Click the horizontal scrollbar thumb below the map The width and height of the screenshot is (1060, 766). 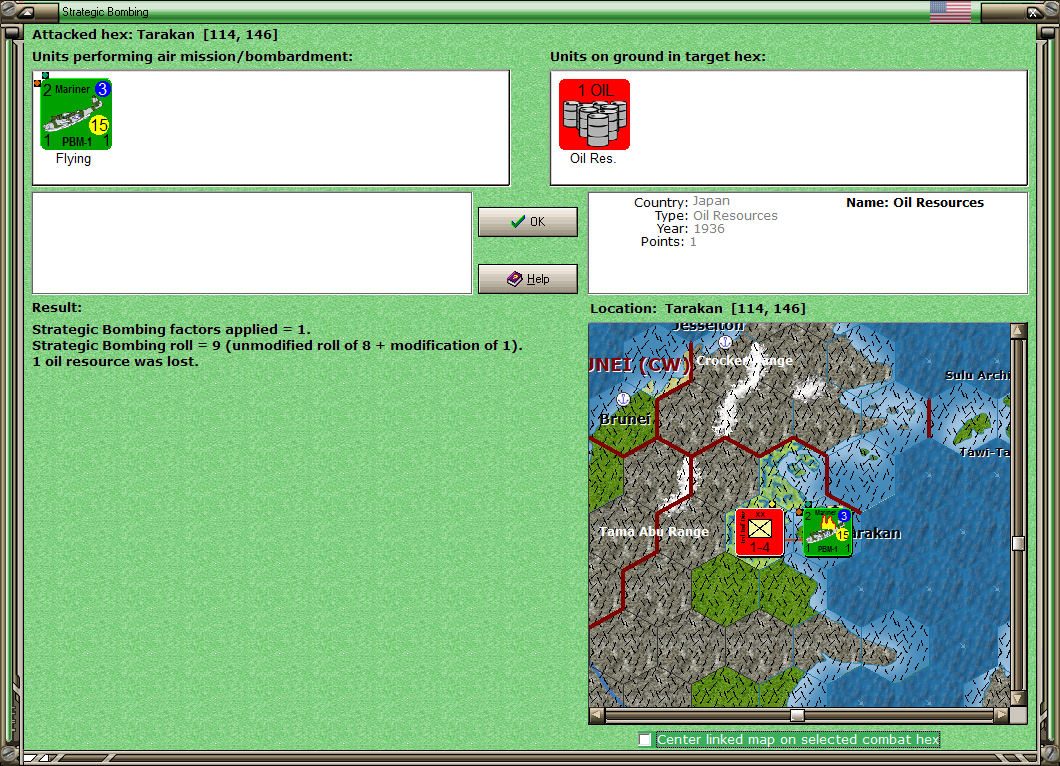(797, 714)
